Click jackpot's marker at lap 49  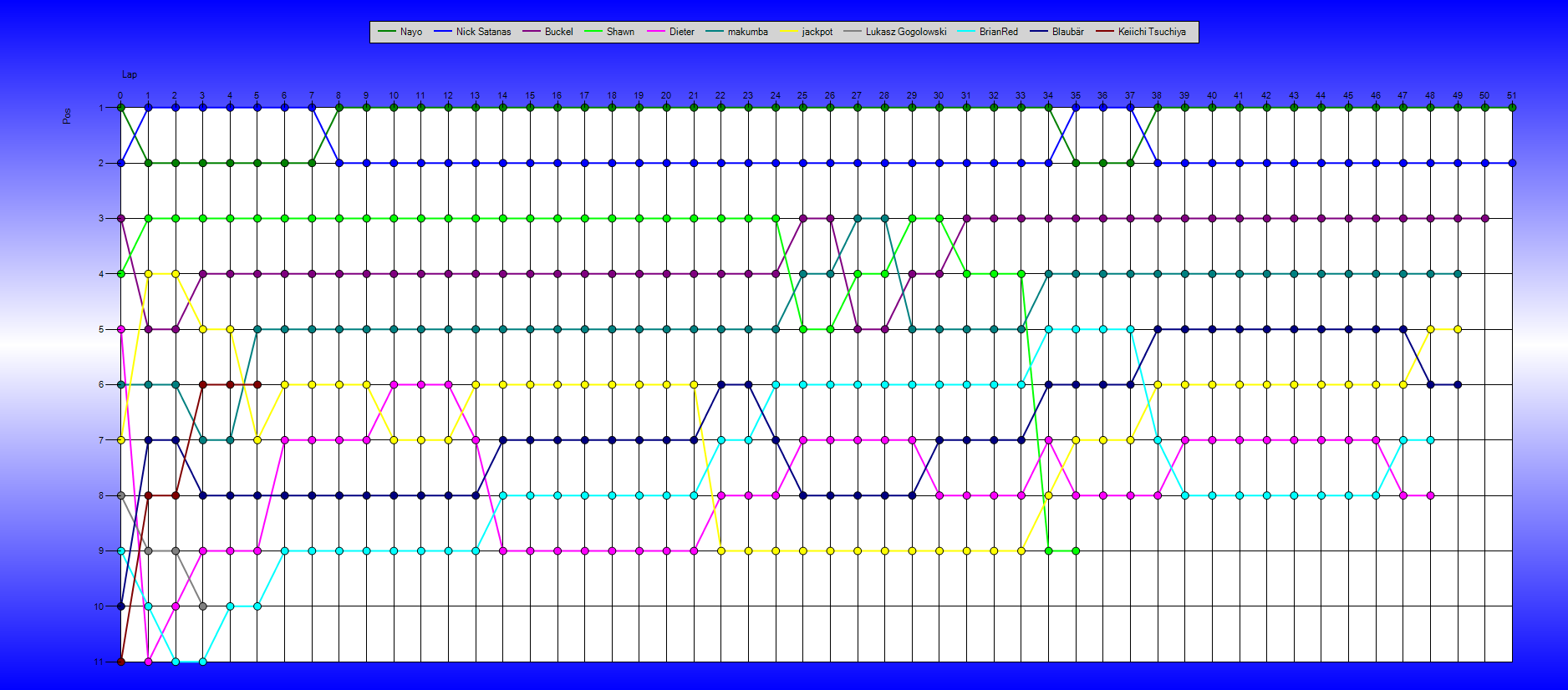click(1458, 329)
